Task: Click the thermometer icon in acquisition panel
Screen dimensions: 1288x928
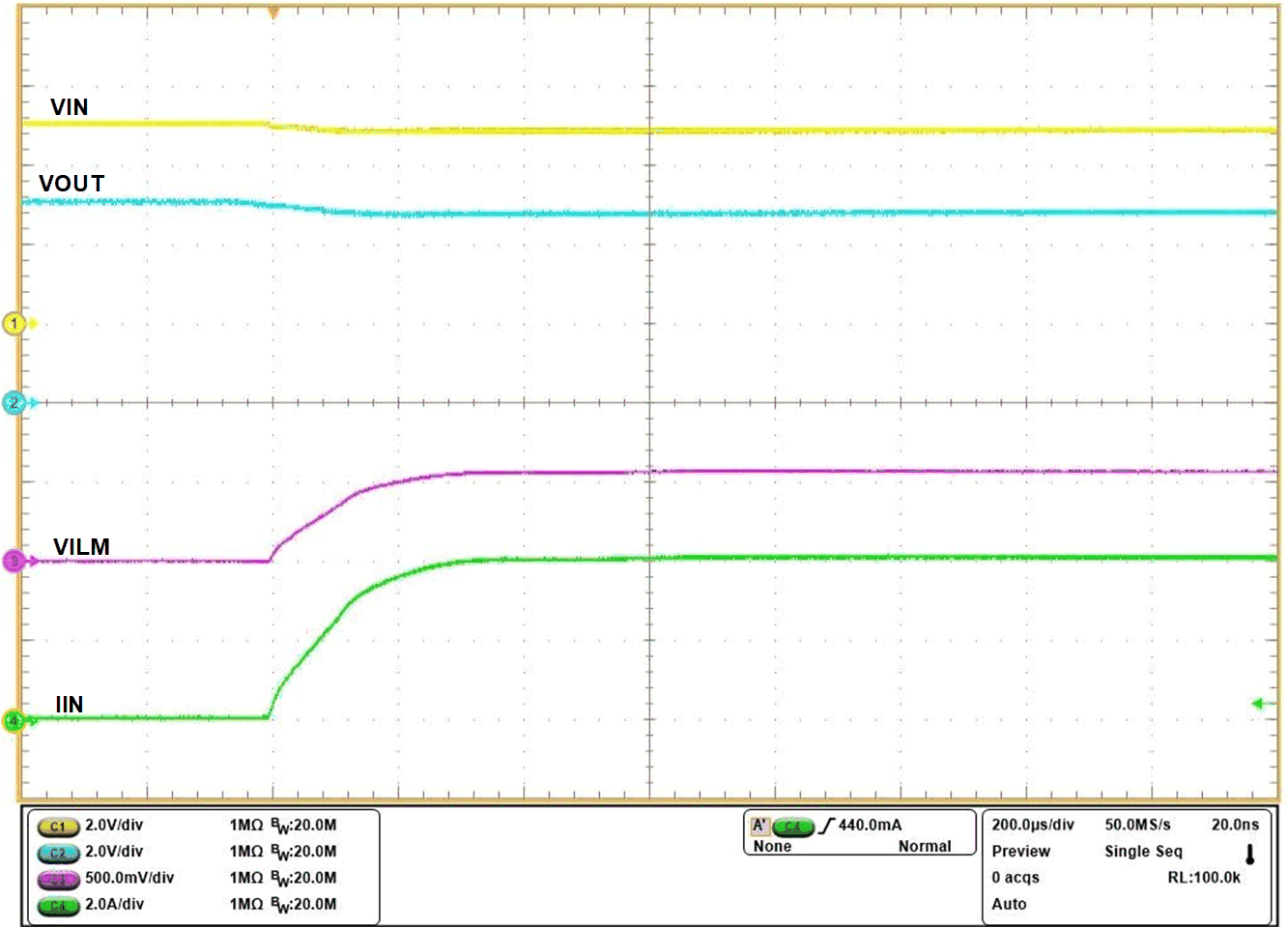Action: point(1249,855)
